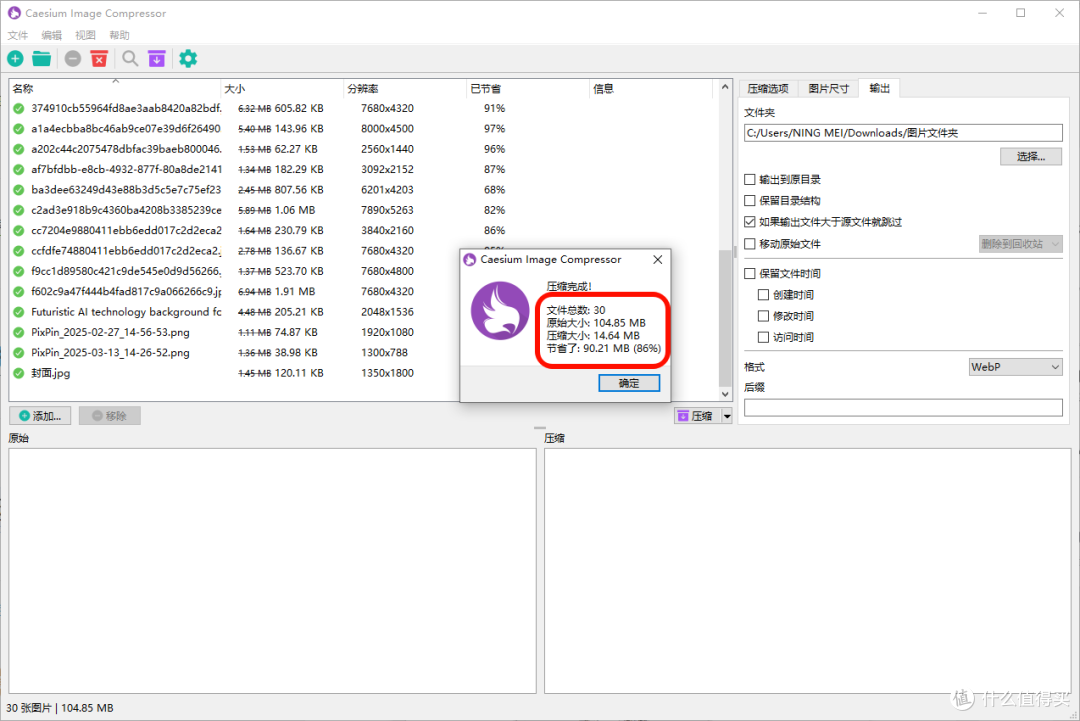Switch to the 图片尺寸 tab
Viewport: 1080px width, 721px height.
point(829,89)
